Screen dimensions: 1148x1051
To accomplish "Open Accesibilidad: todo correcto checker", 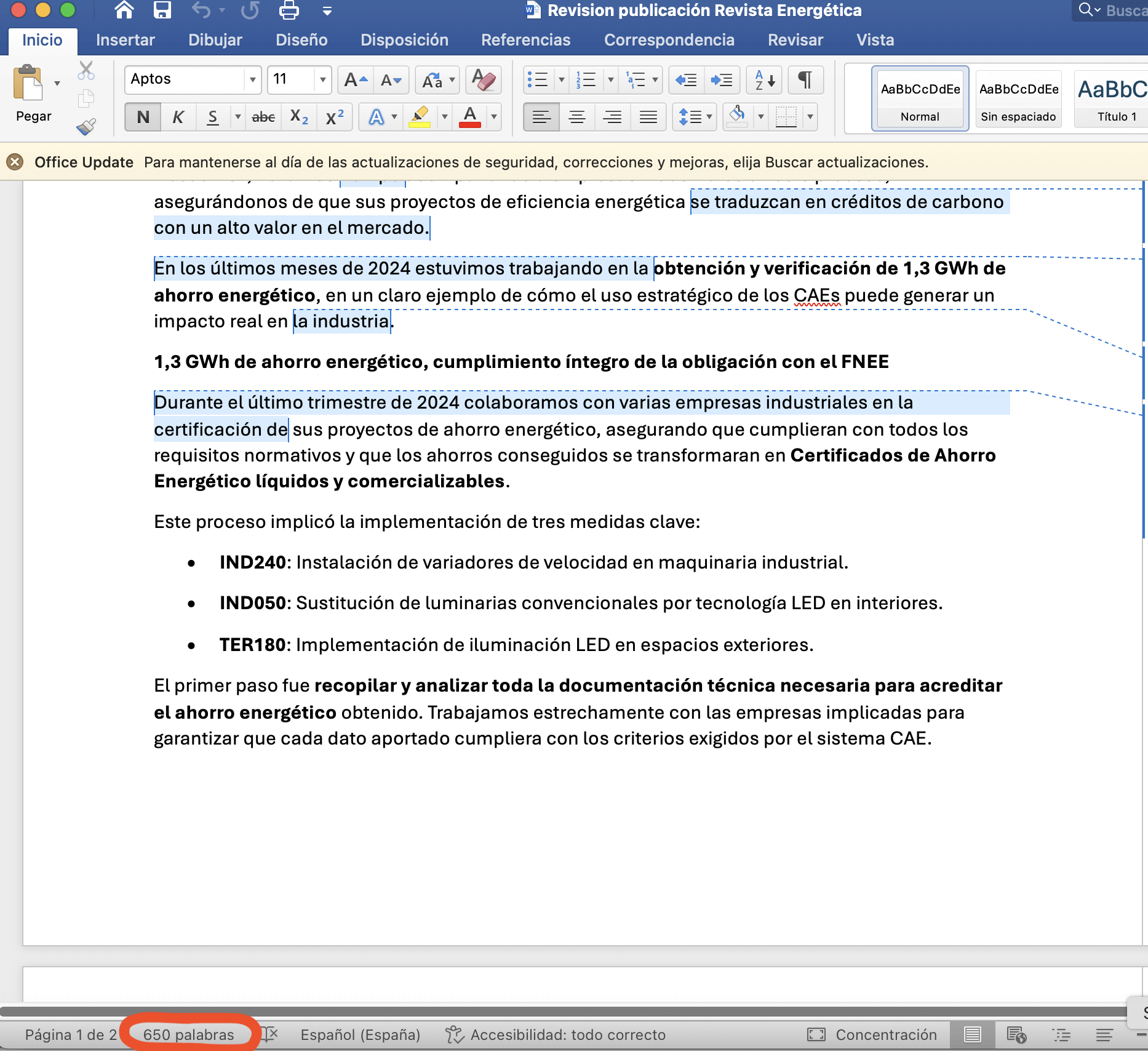I will pyautogui.click(x=556, y=1034).
